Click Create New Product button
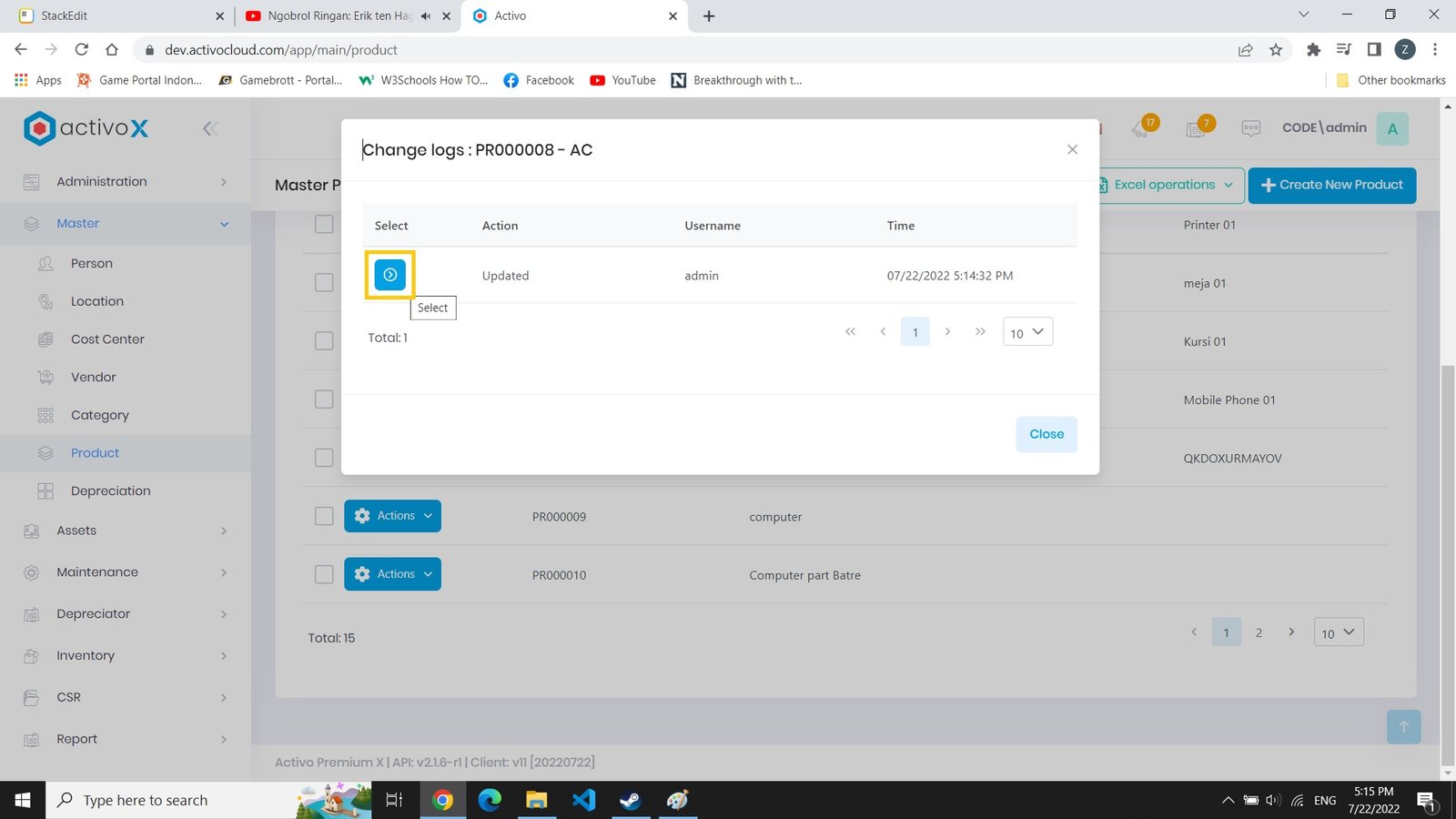Image resolution: width=1456 pixels, height=819 pixels. (x=1331, y=185)
